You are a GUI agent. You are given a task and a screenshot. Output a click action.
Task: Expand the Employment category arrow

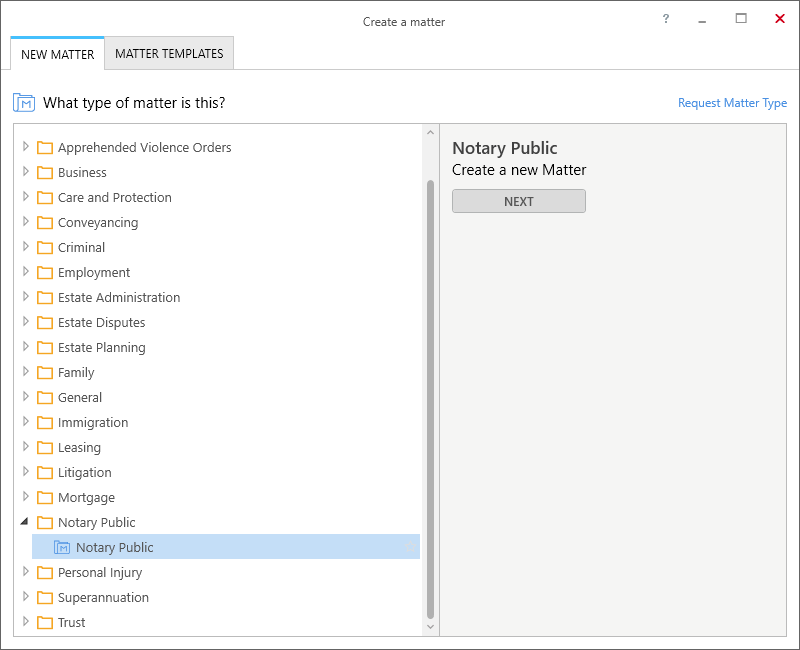tap(26, 272)
